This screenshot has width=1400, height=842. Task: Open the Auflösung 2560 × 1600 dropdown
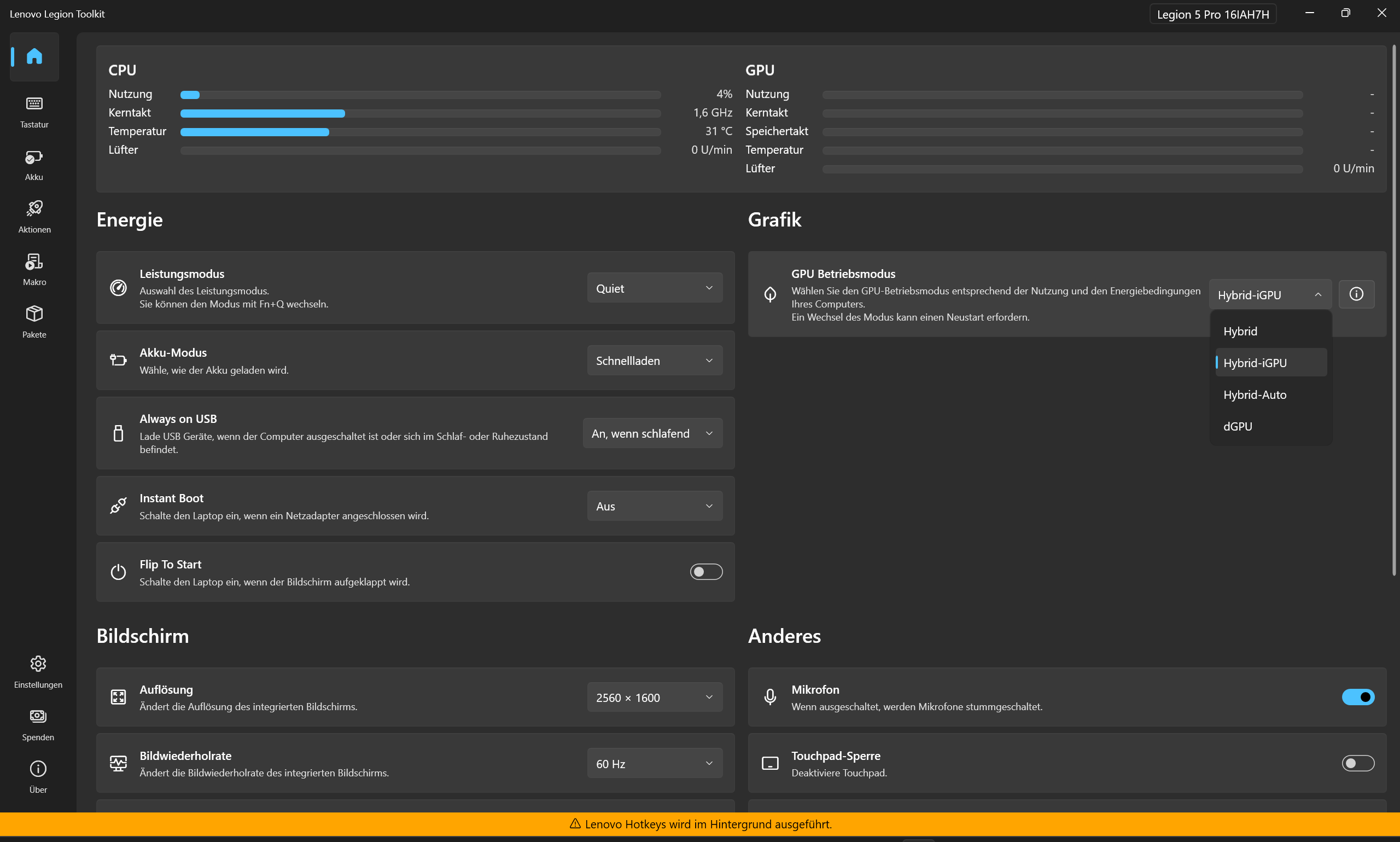point(655,698)
